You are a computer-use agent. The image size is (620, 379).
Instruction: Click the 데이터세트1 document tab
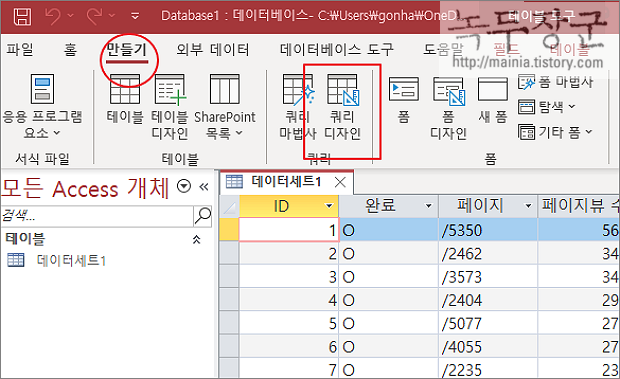click(286, 182)
